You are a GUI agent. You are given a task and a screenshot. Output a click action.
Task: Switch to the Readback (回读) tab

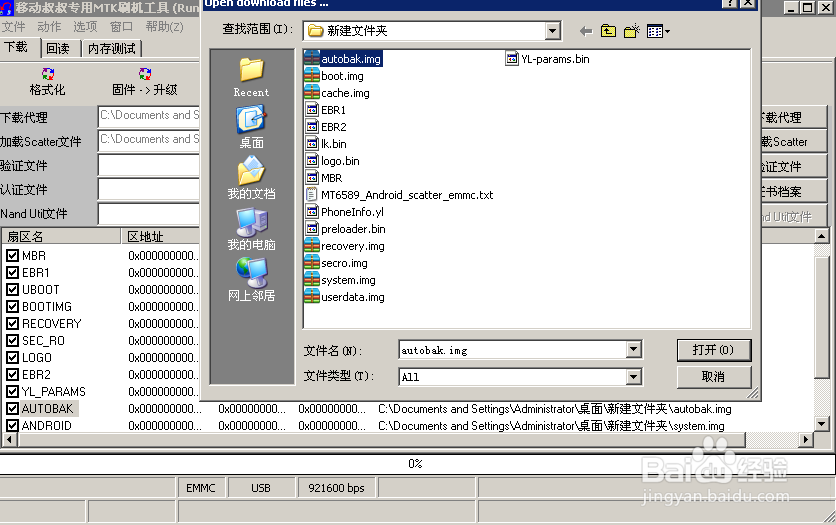click(58, 49)
